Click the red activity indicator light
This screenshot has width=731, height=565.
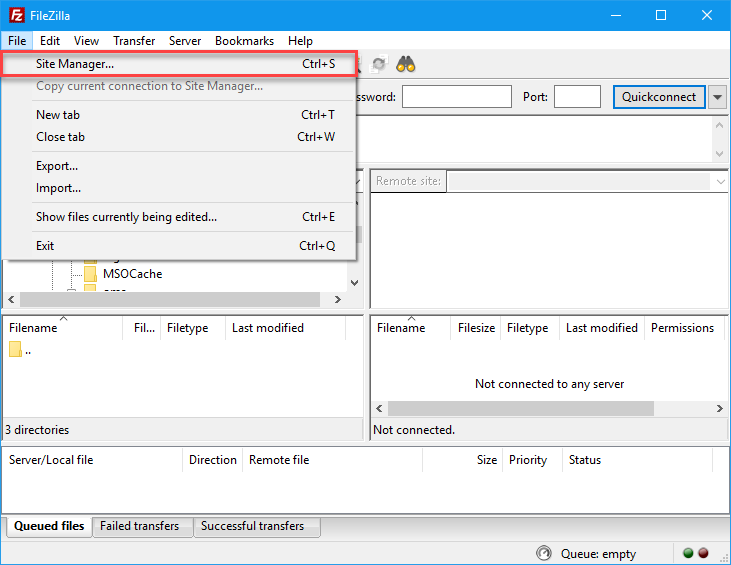tap(703, 553)
